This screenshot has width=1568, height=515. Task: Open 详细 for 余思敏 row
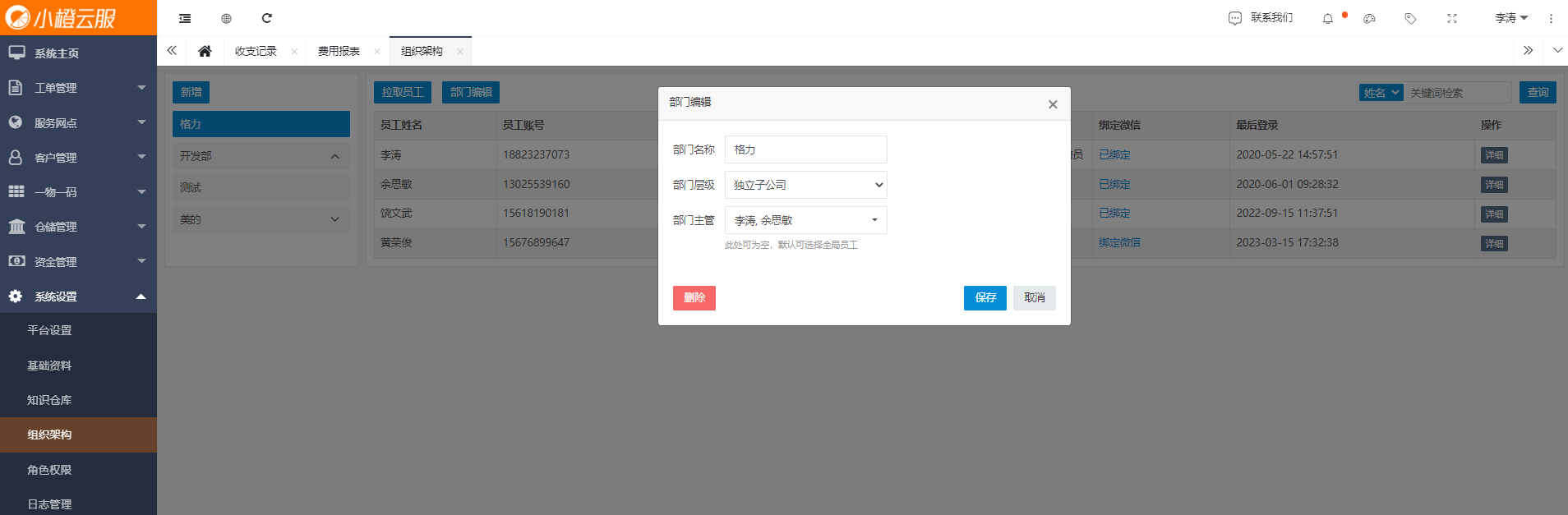click(x=1494, y=185)
